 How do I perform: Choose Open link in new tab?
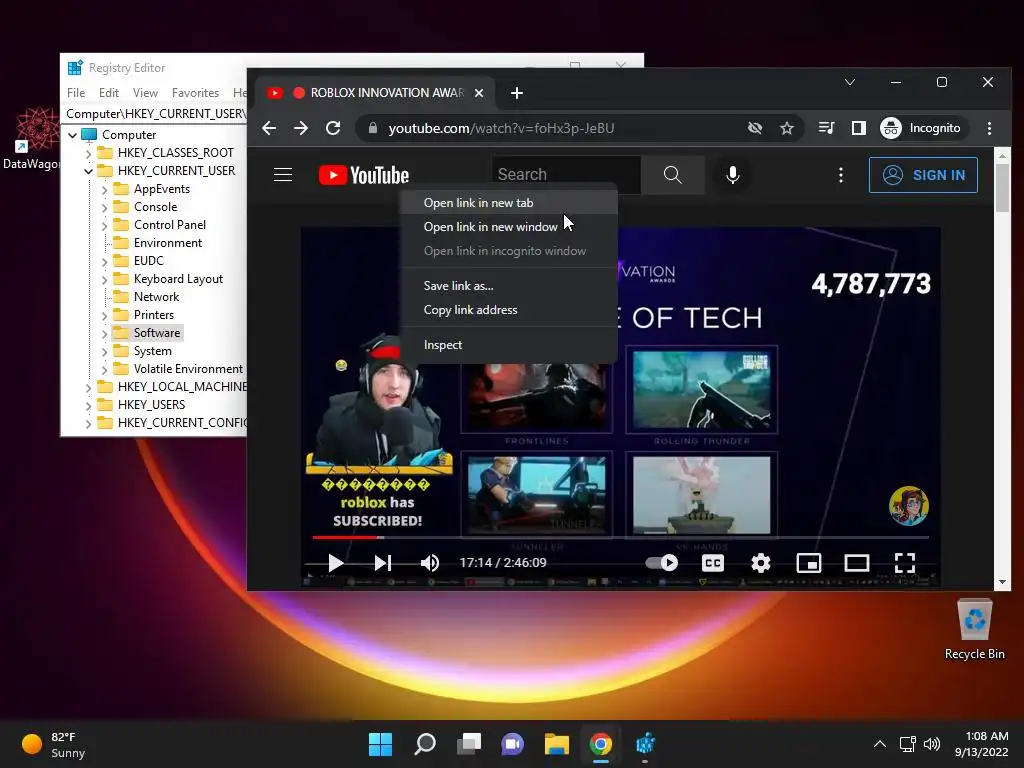pyautogui.click(x=509, y=202)
